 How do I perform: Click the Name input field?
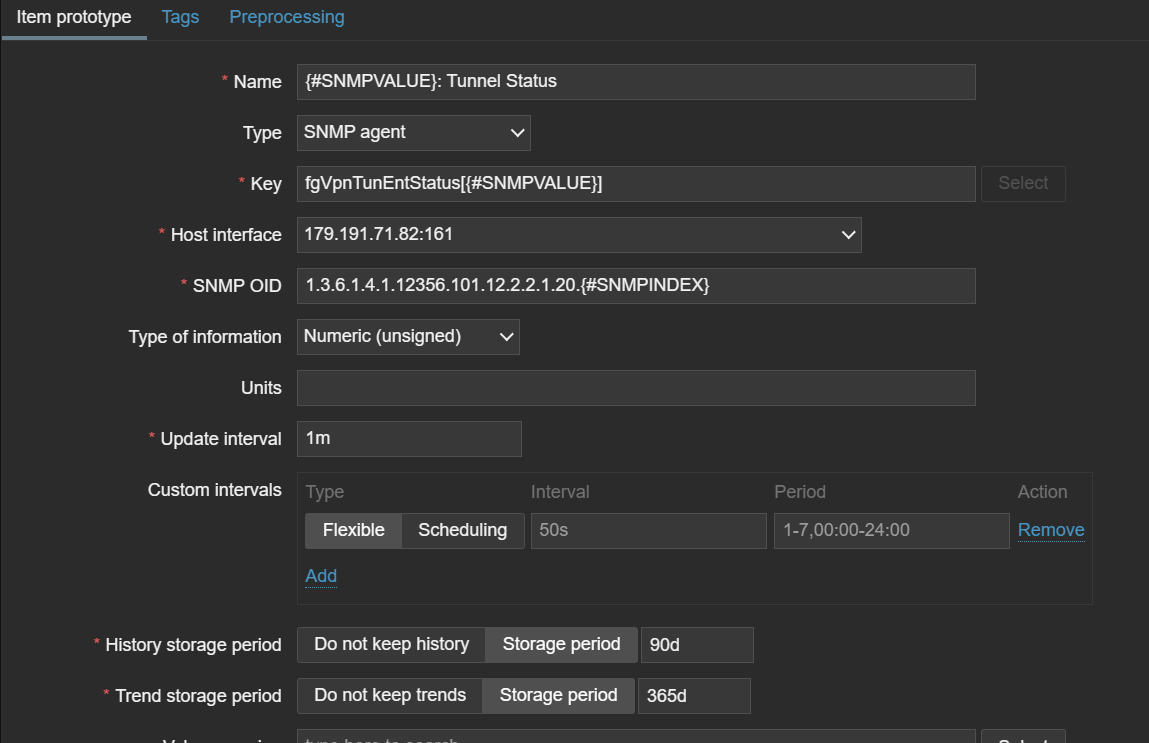(x=636, y=82)
